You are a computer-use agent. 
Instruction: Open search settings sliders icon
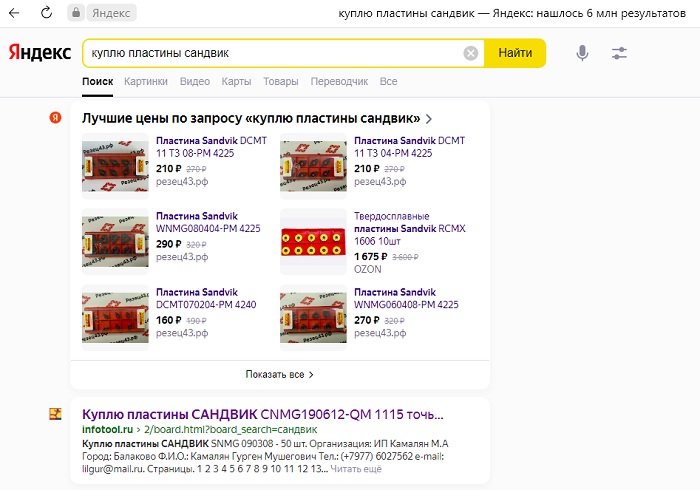pos(619,53)
